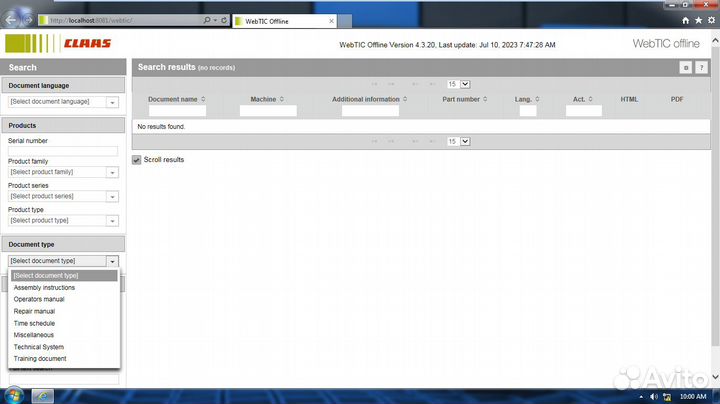Click the settings icon in Search results header
The width and height of the screenshot is (720, 404).
(x=686, y=67)
